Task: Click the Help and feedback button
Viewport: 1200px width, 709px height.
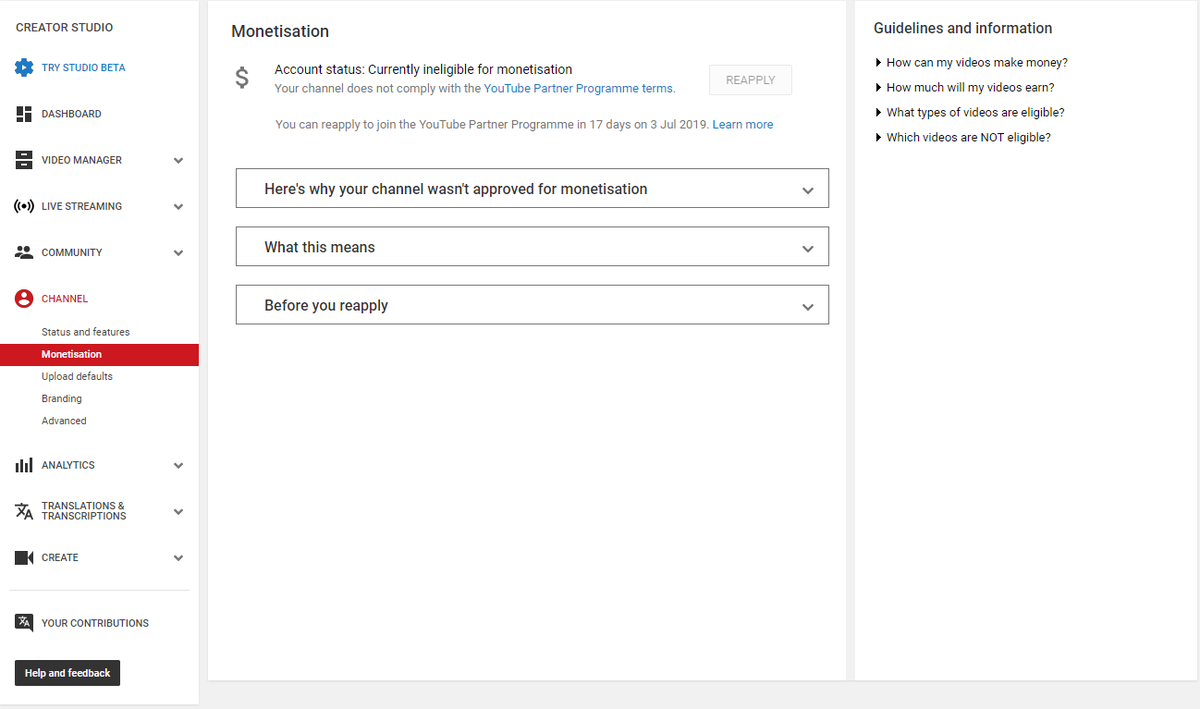Action: click(67, 673)
